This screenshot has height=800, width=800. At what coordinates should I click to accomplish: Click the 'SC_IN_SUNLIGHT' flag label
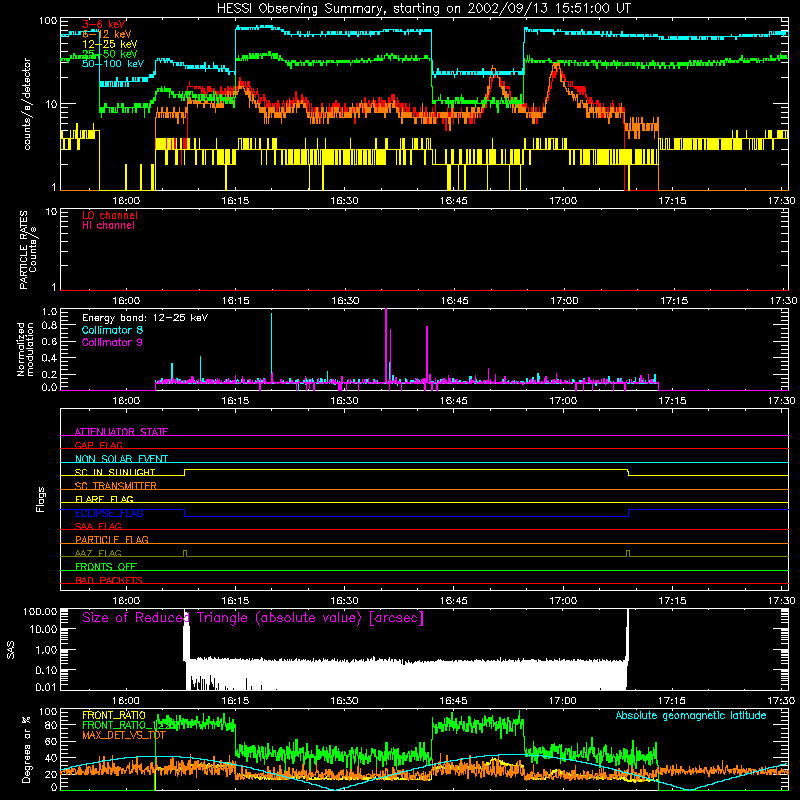pyautogui.click(x=115, y=472)
